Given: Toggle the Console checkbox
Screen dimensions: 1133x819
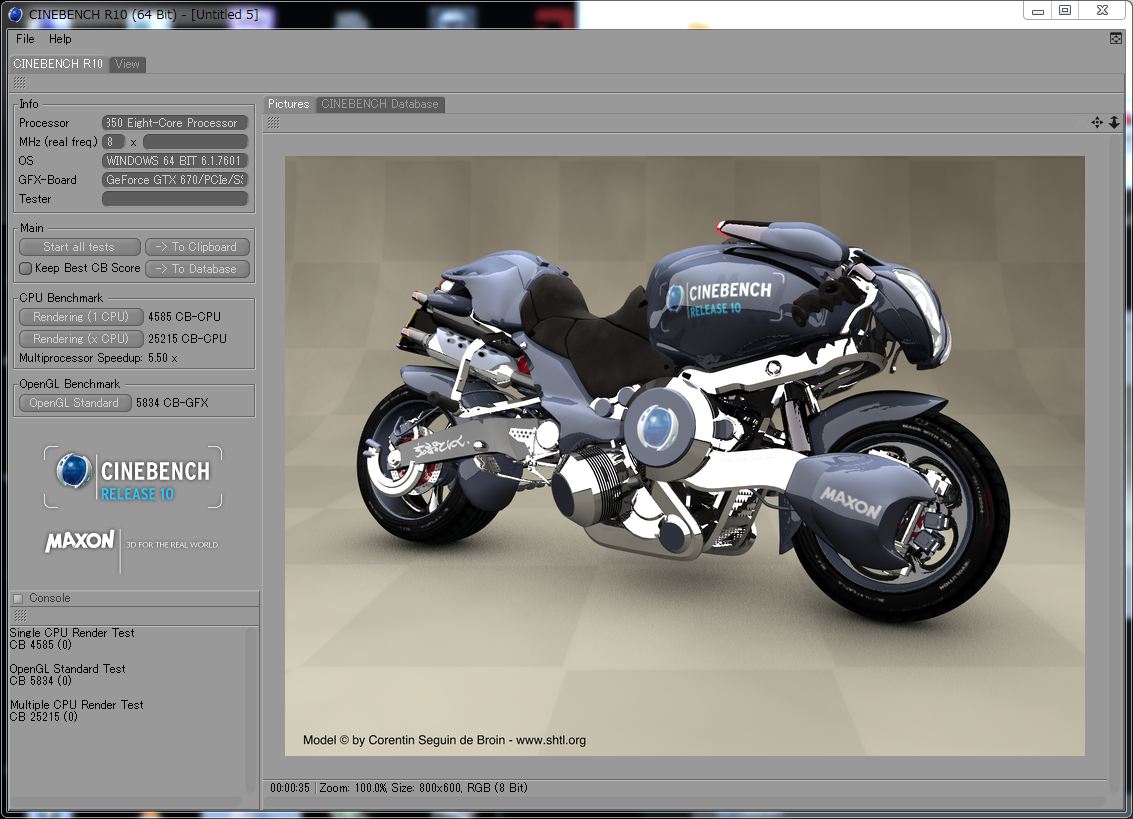Looking at the screenshot, I should (18, 599).
